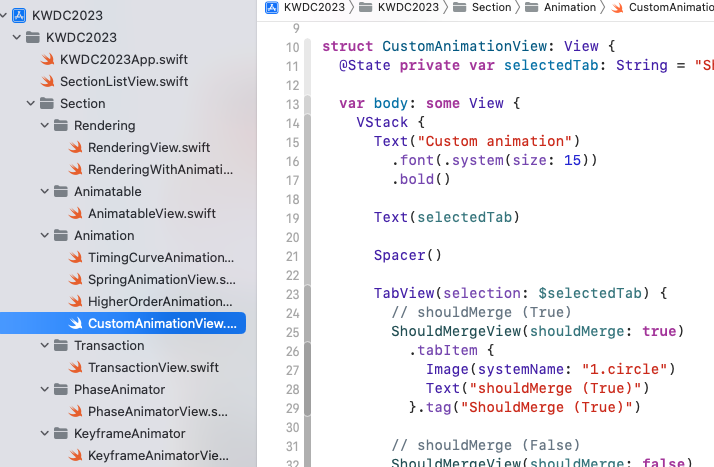
Task: Open HigherOrderAnimation... file
Action: click(x=160, y=301)
